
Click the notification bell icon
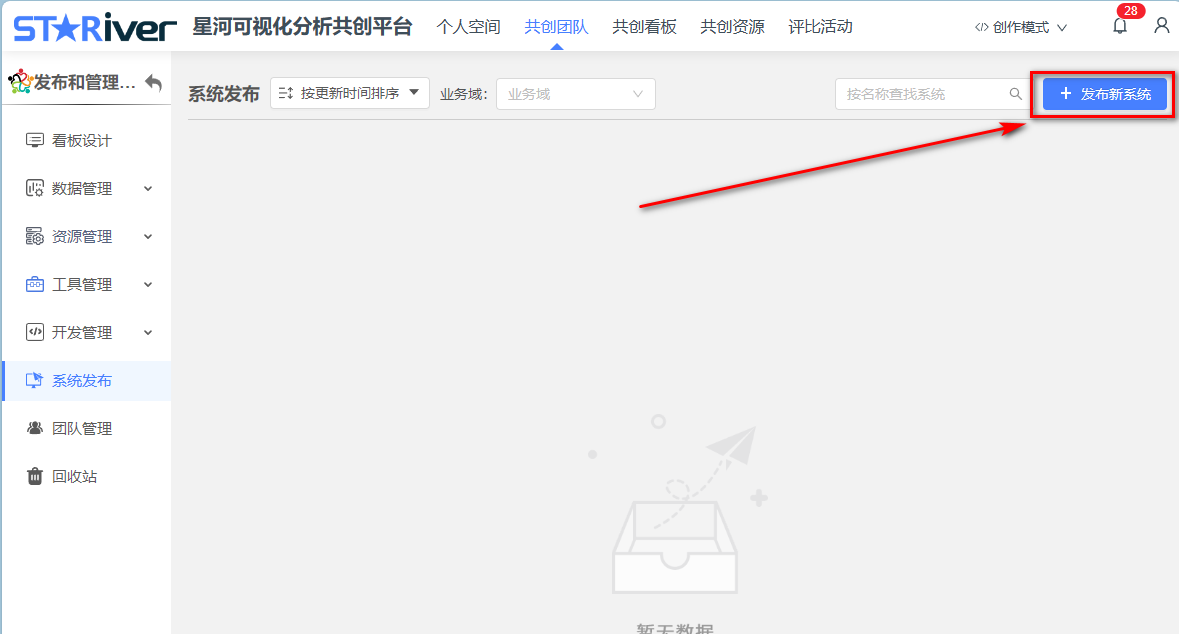click(1120, 27)
